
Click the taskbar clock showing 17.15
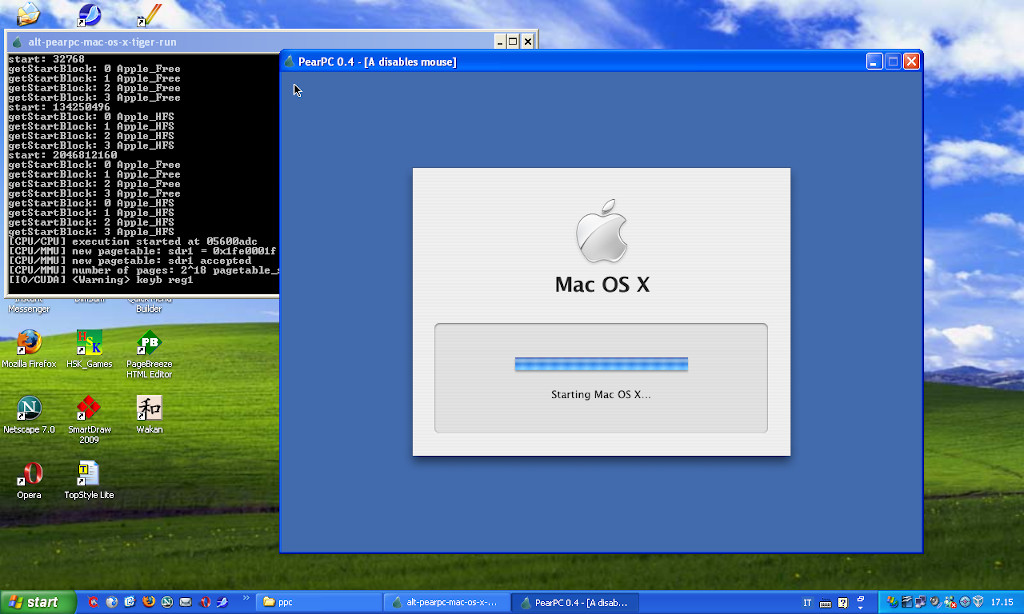coord(1002,602)
